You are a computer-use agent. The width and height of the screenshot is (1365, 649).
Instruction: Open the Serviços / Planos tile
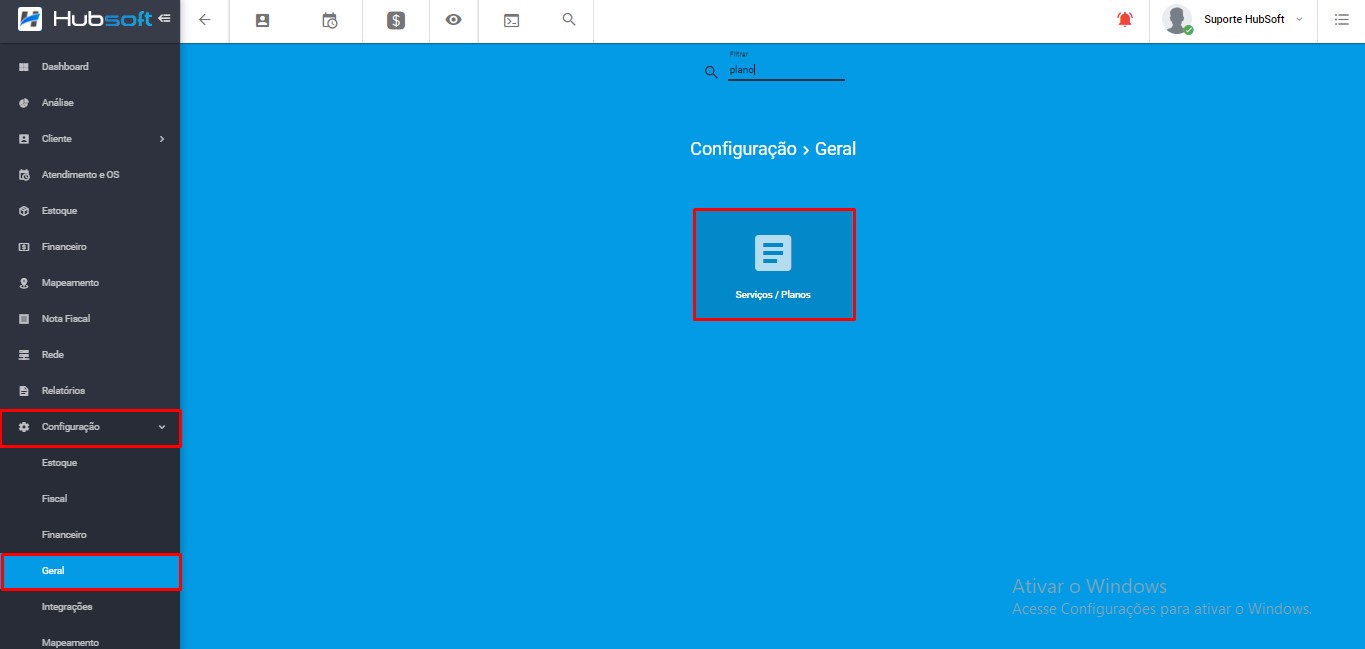coord(773,264)
